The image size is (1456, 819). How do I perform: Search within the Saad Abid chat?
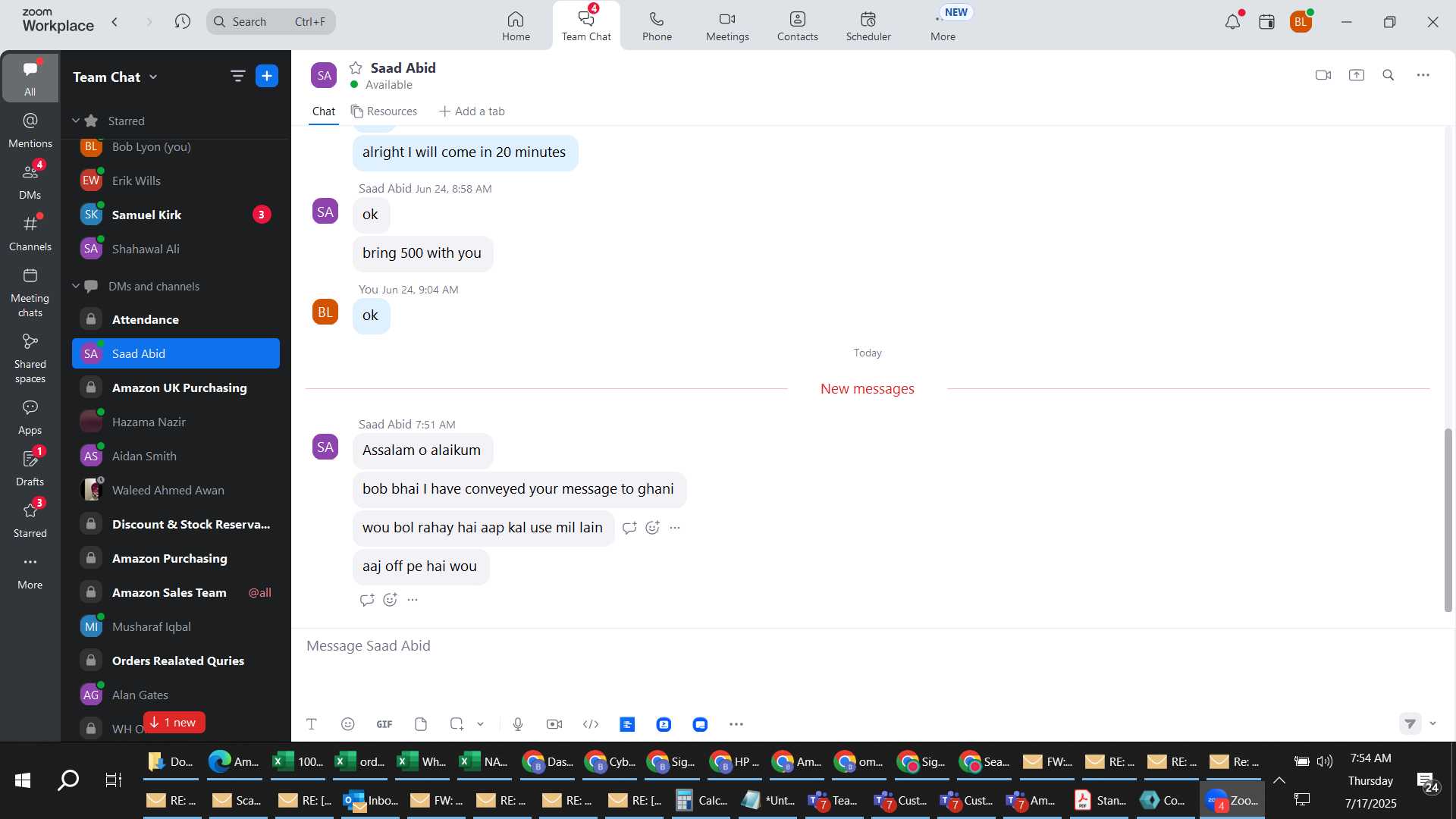[x=1389, y=75]
